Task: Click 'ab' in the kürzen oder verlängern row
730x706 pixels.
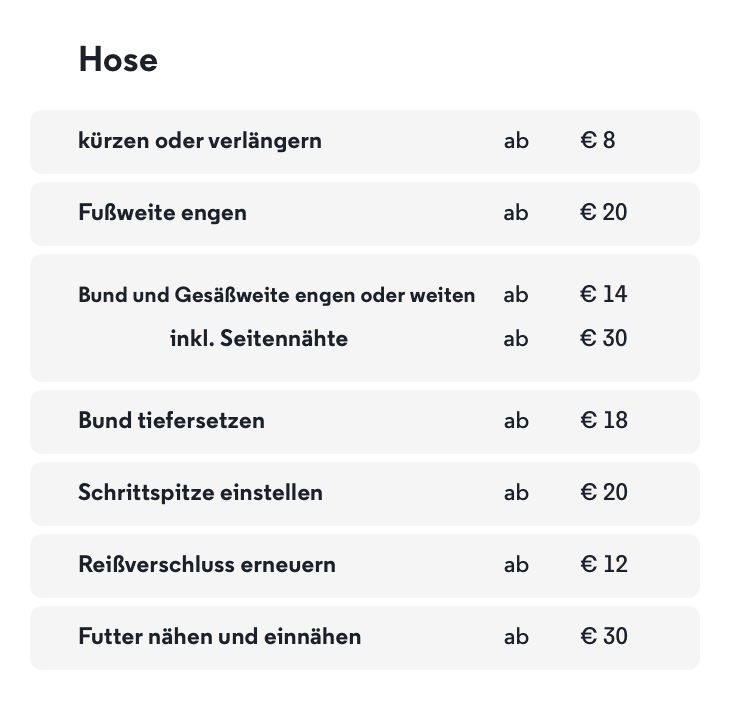Action: [x=516, y=141]
